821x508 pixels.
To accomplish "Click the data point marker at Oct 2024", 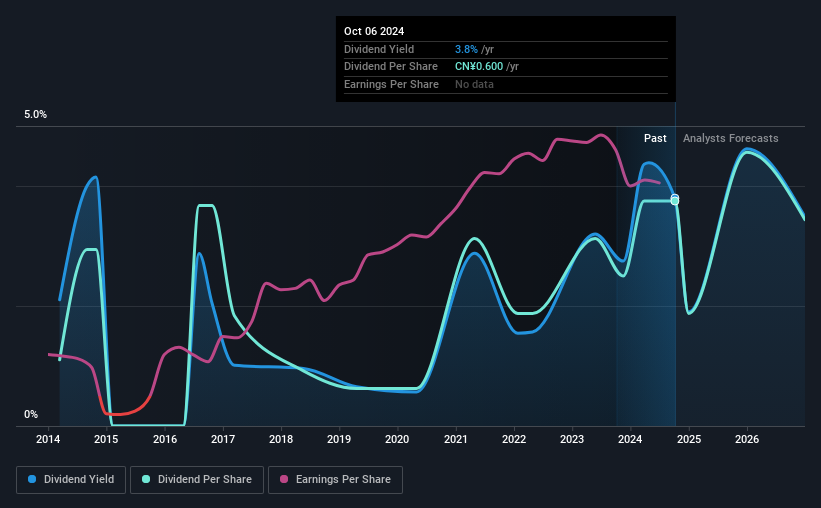I will pyautogui.click(x=675, y=200).
